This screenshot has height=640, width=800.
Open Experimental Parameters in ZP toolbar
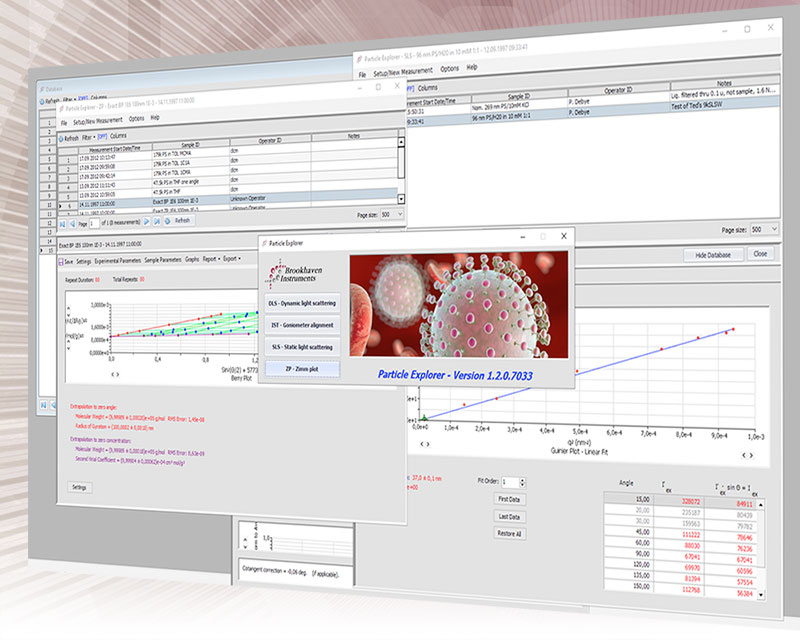(x=117, y=260)
